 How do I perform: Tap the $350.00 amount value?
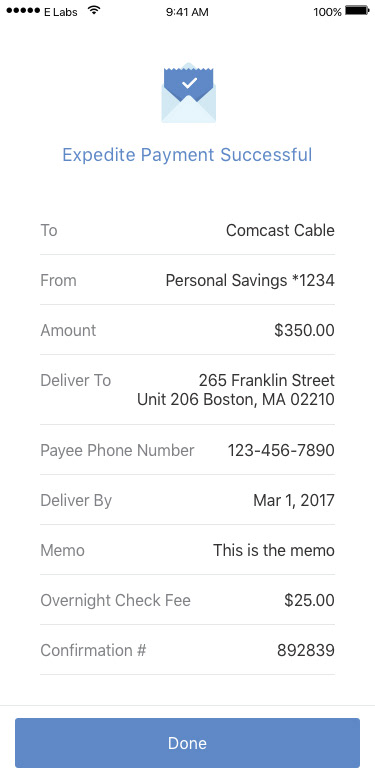click(304, 330)
